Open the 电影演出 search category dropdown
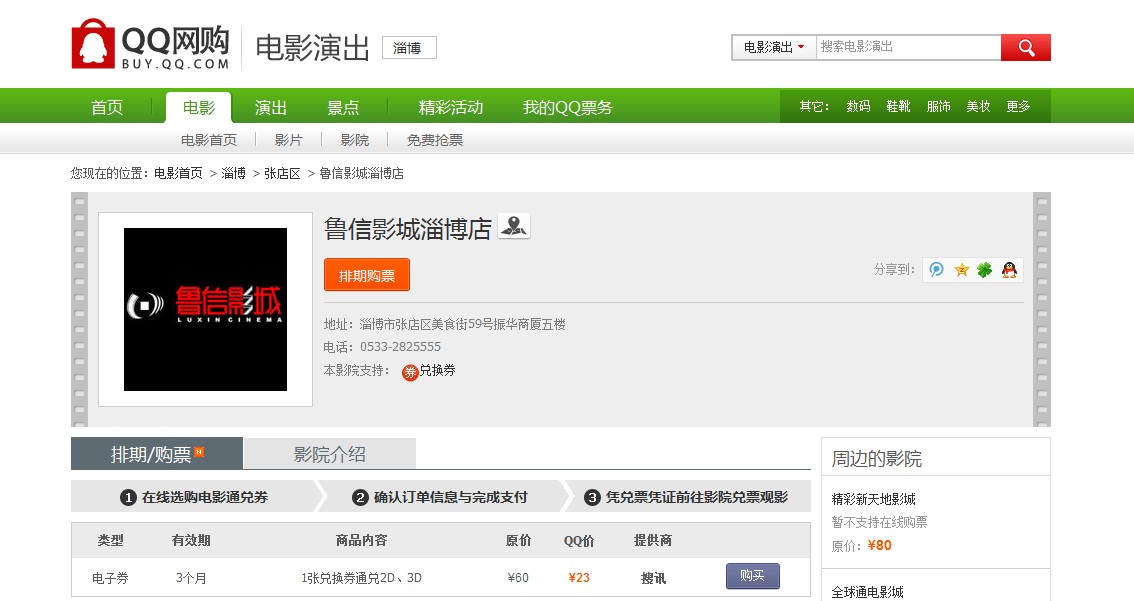The image size is (1134, 601). (774, 48)
